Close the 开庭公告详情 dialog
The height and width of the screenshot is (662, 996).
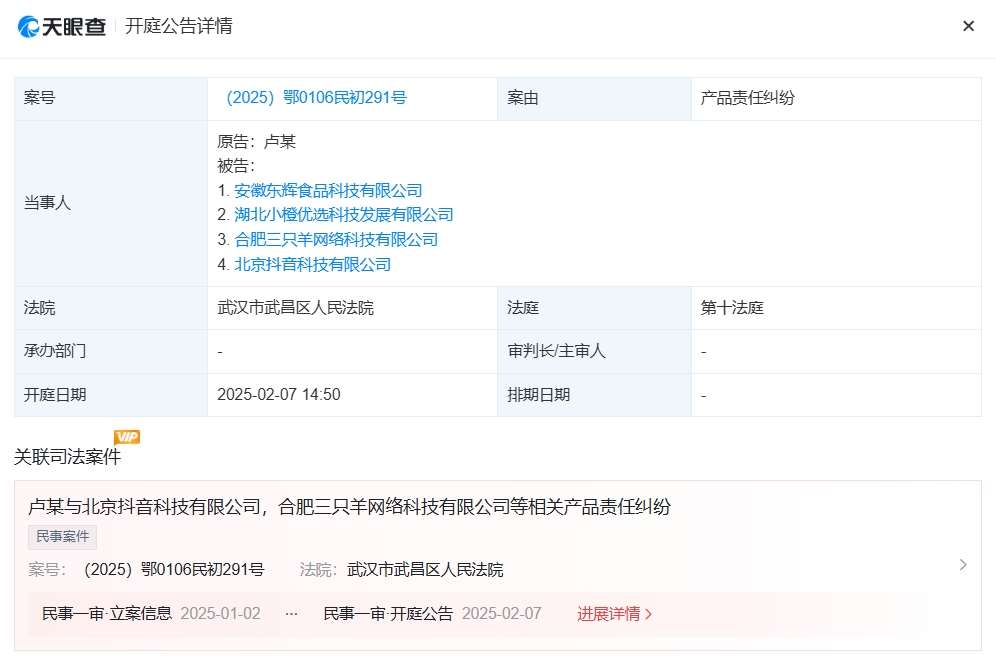968,26
